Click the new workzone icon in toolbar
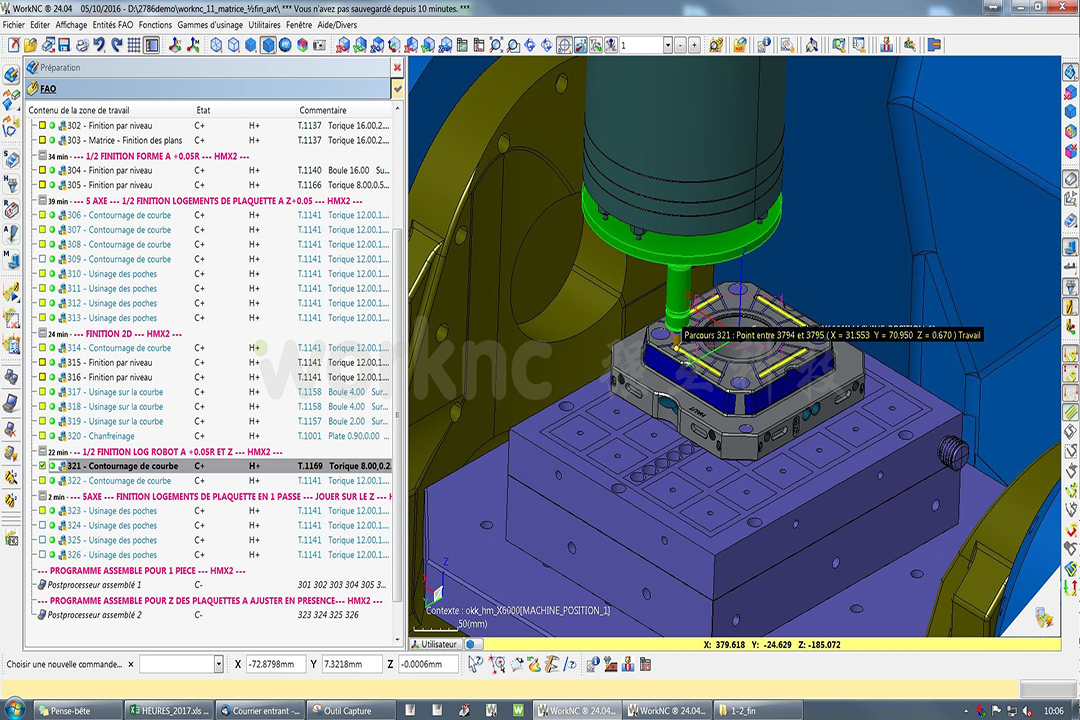The image size is (1080, 720). tap(14, 45)
